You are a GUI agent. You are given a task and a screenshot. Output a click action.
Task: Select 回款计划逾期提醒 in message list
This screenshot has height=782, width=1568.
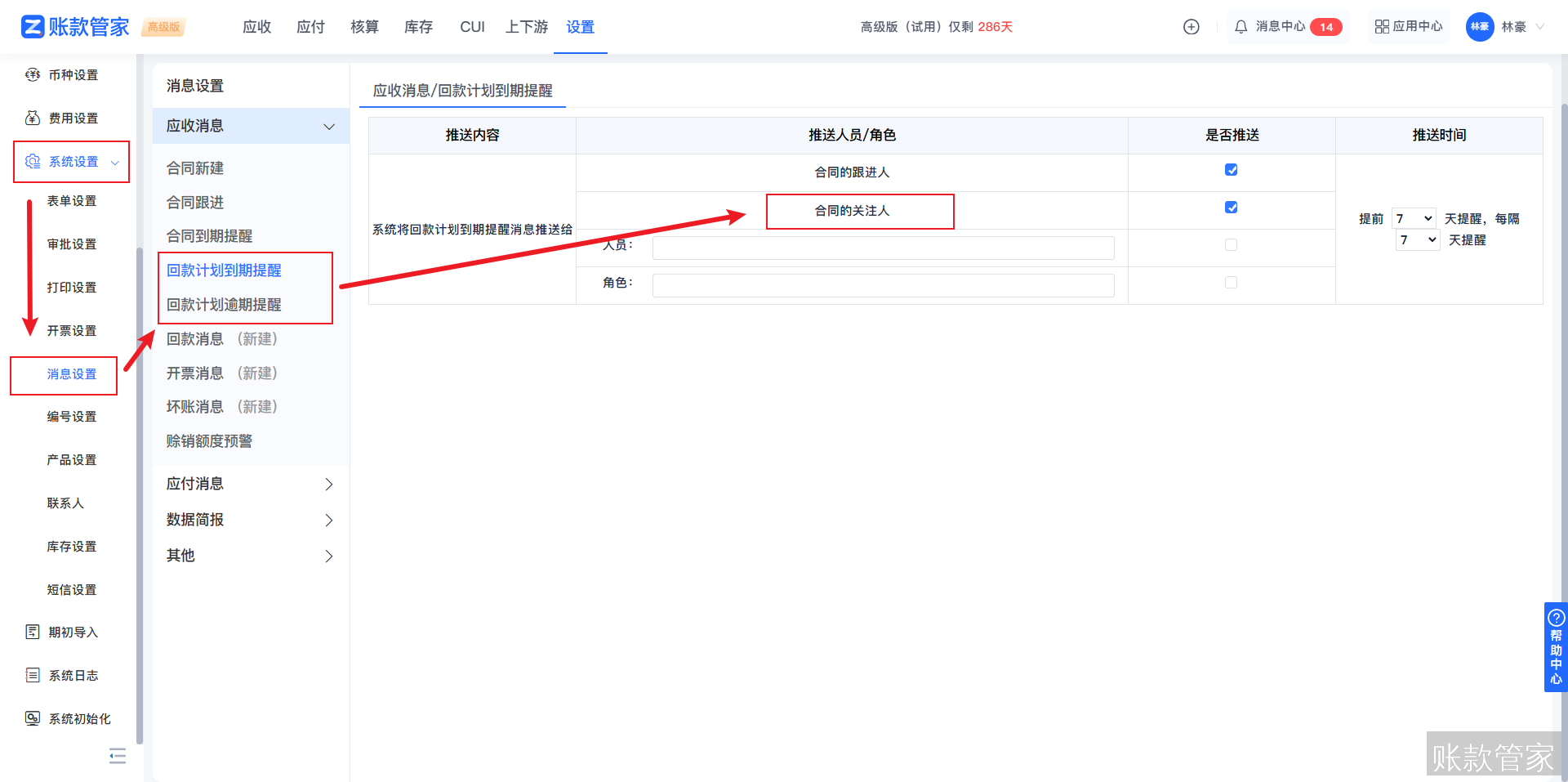(224, 305)
